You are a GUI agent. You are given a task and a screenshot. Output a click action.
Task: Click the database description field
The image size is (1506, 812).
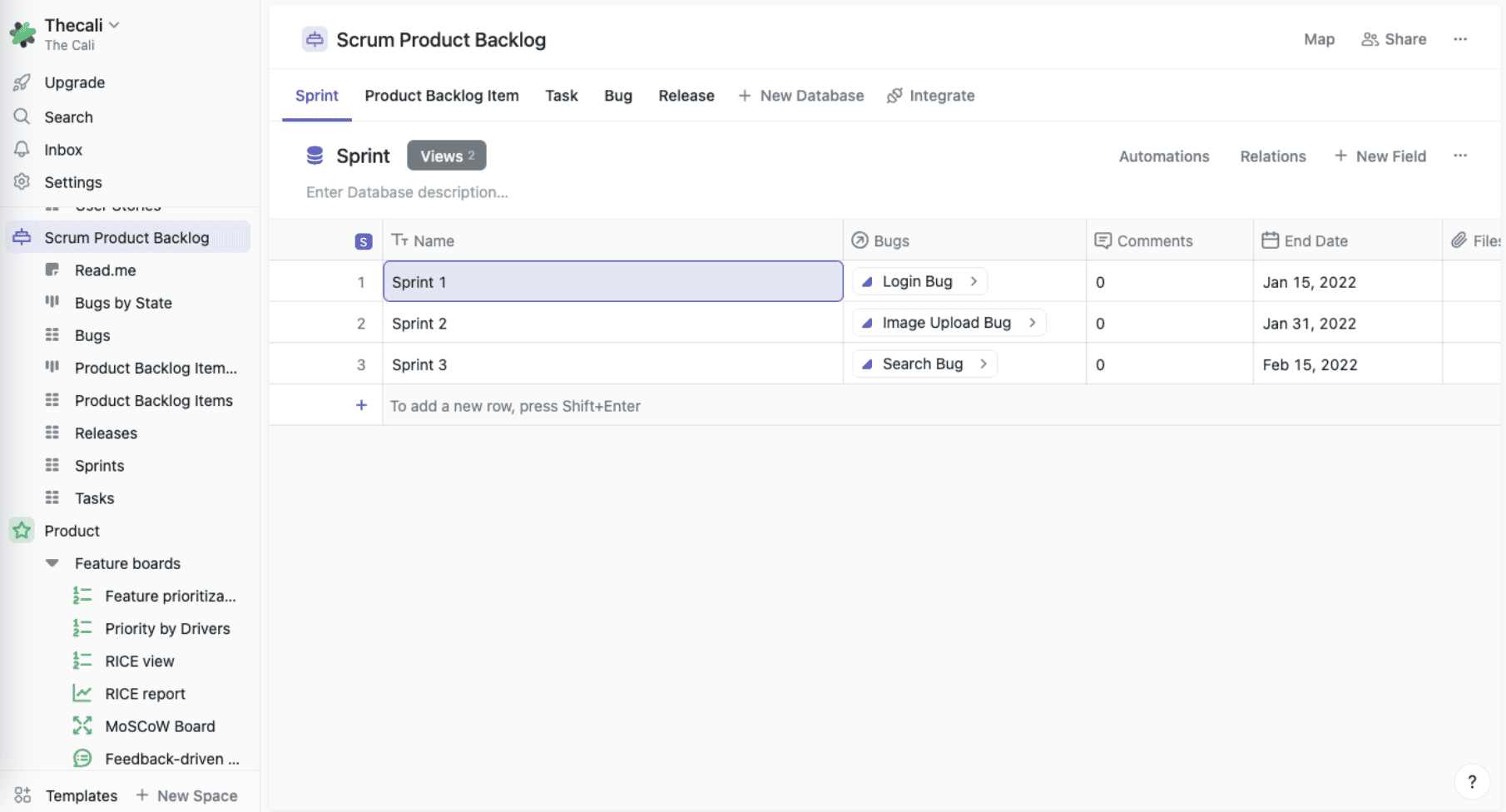click(406, 191)
